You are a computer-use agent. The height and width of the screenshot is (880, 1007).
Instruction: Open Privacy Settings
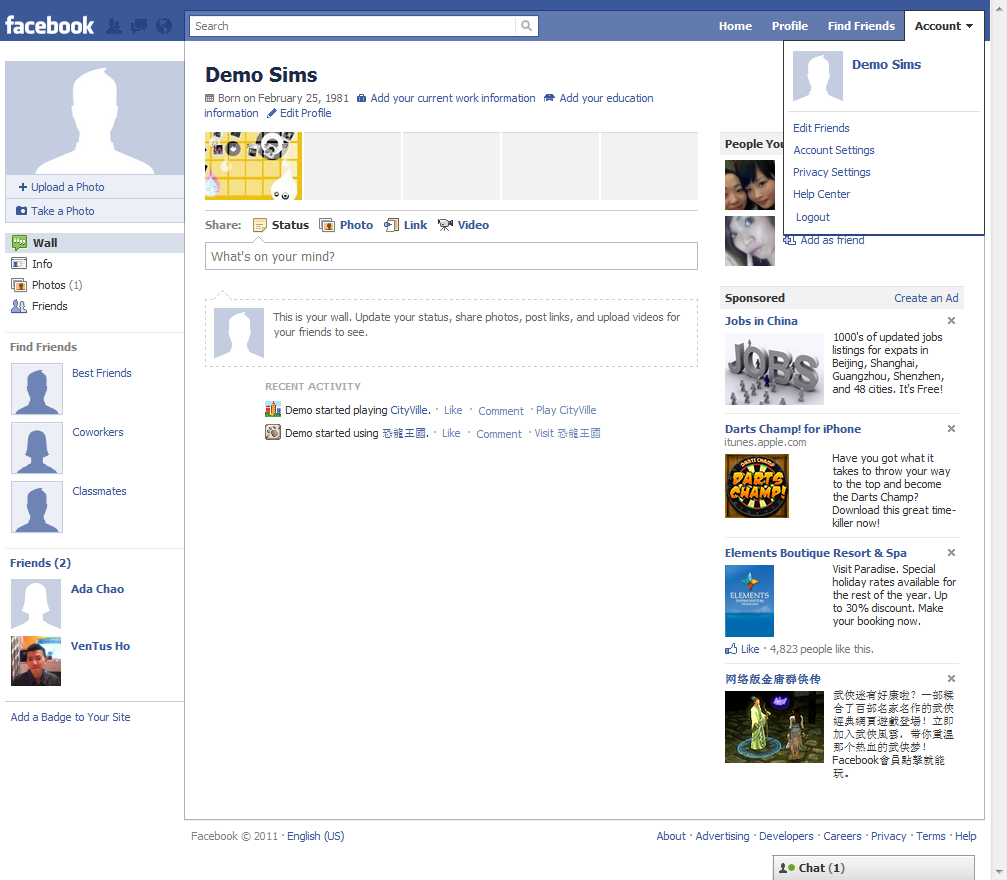tap(832, 172)
